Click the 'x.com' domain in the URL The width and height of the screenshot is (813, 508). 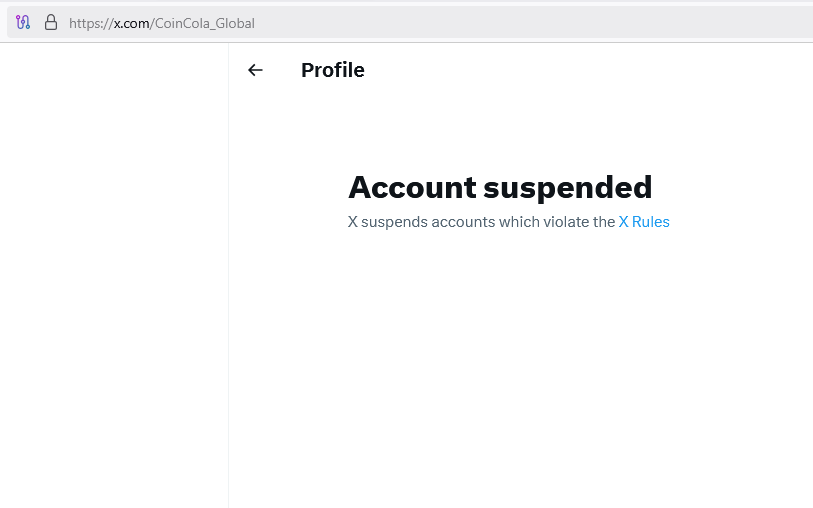[132, 23]
